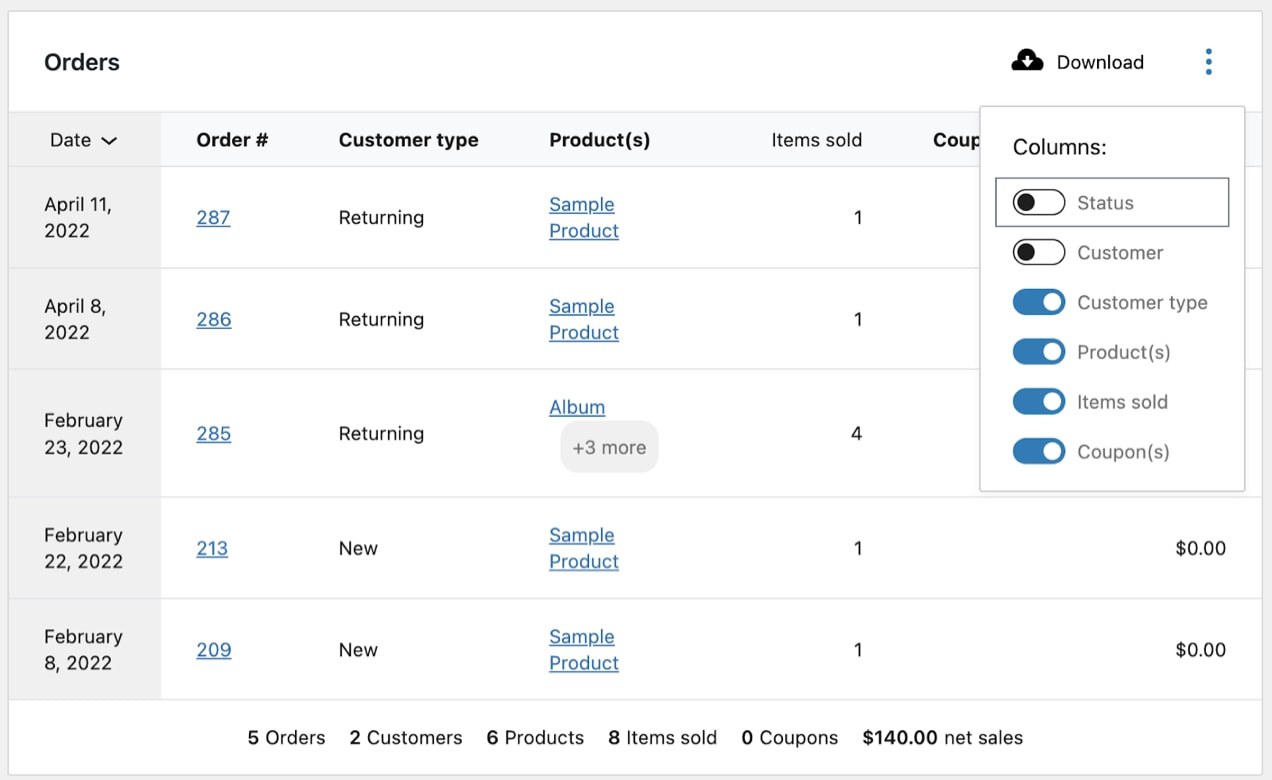
Task: Click the Album product link
Action: pyautogui.click(x=577, y=407)
